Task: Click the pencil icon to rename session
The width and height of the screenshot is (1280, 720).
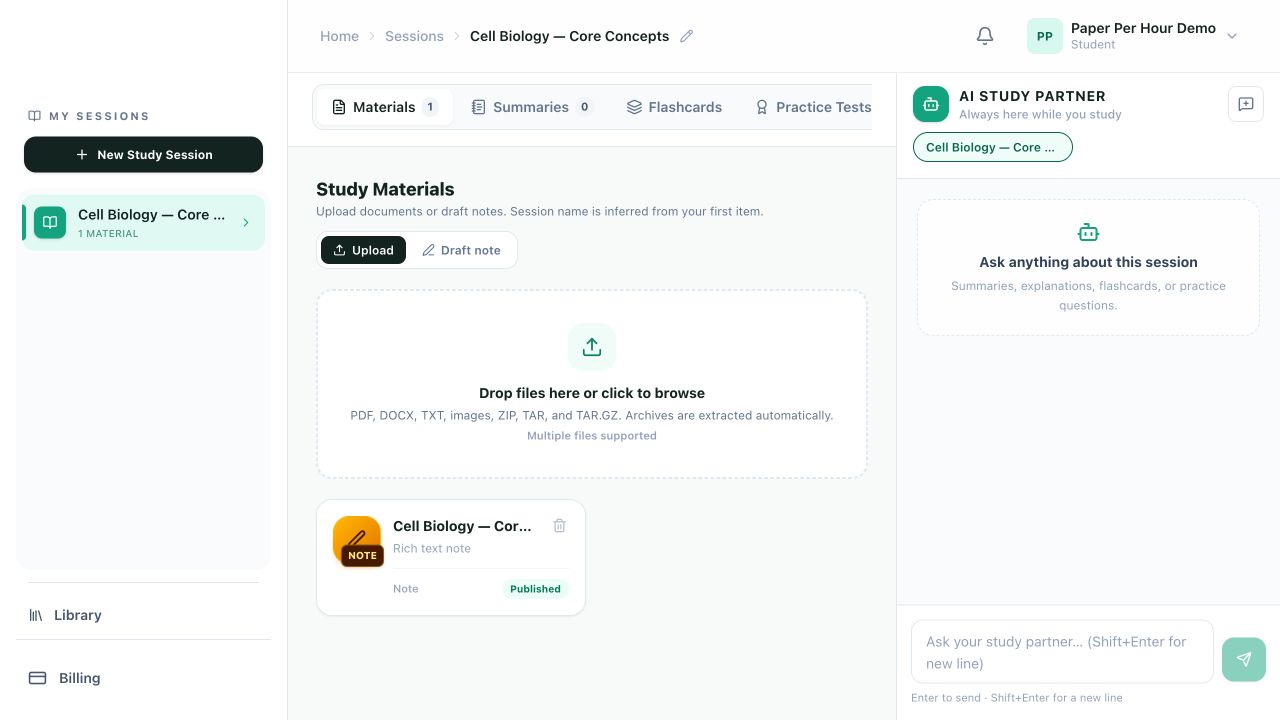Action: [686, 36]
